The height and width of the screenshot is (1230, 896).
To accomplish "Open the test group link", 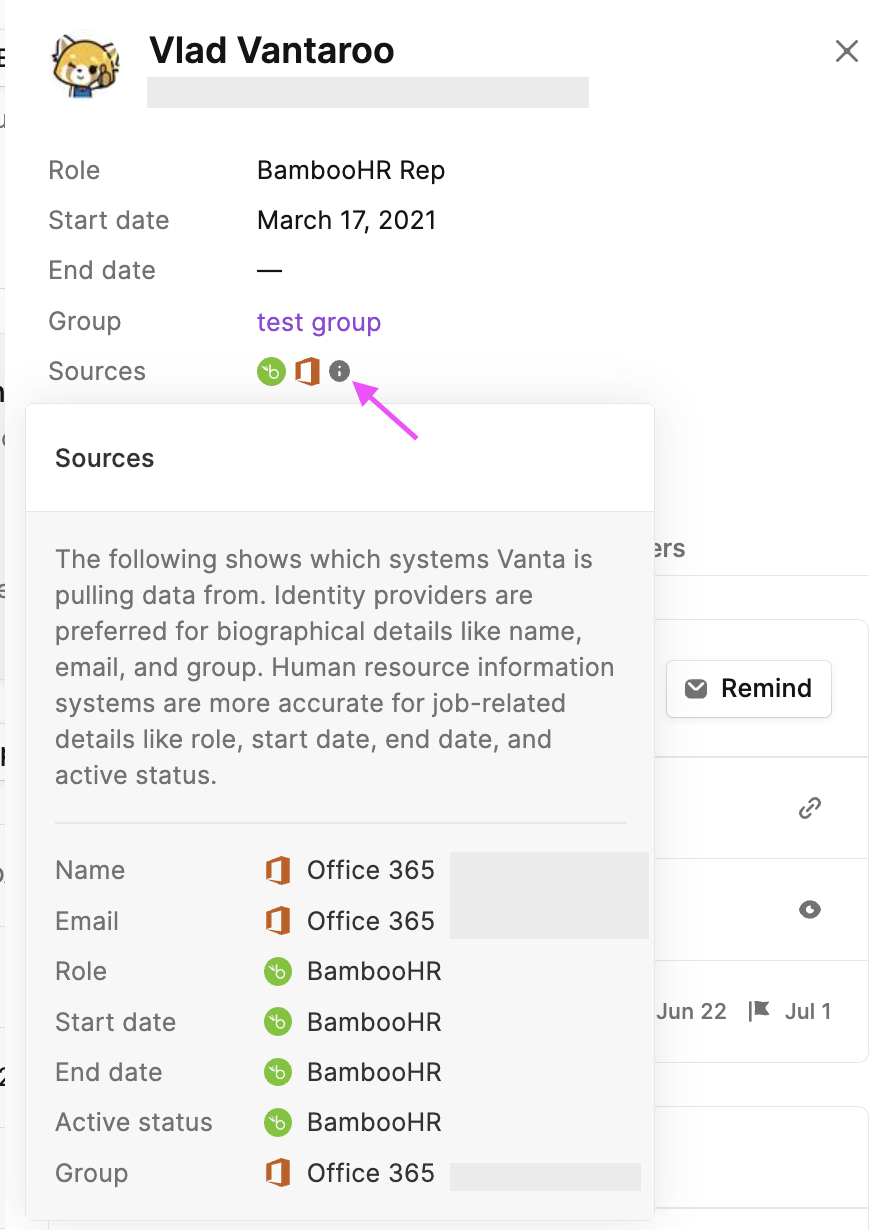I will coord(319,322).
